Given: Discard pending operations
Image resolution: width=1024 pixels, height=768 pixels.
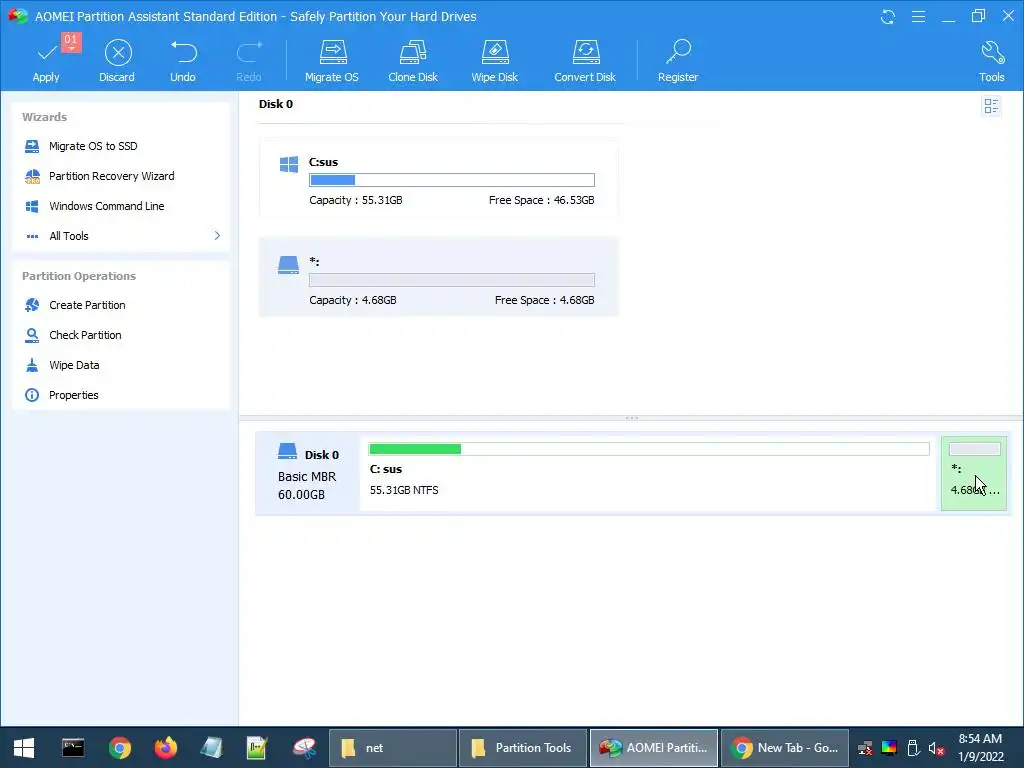Looking at the screenshot, I should point(118,62).
